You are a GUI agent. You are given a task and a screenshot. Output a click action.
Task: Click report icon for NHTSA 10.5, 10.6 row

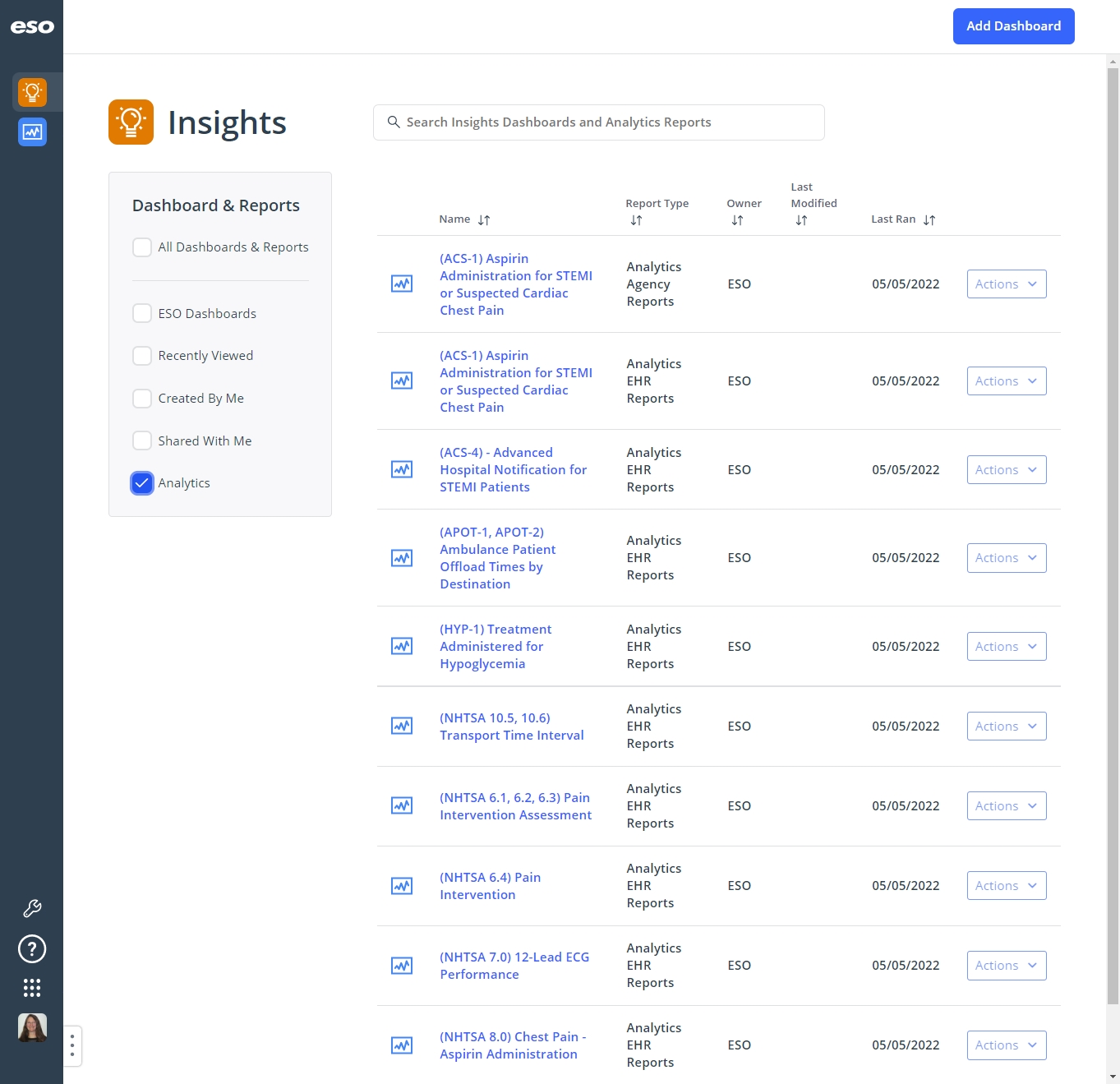pyautogui.click(x=402, y=726)
